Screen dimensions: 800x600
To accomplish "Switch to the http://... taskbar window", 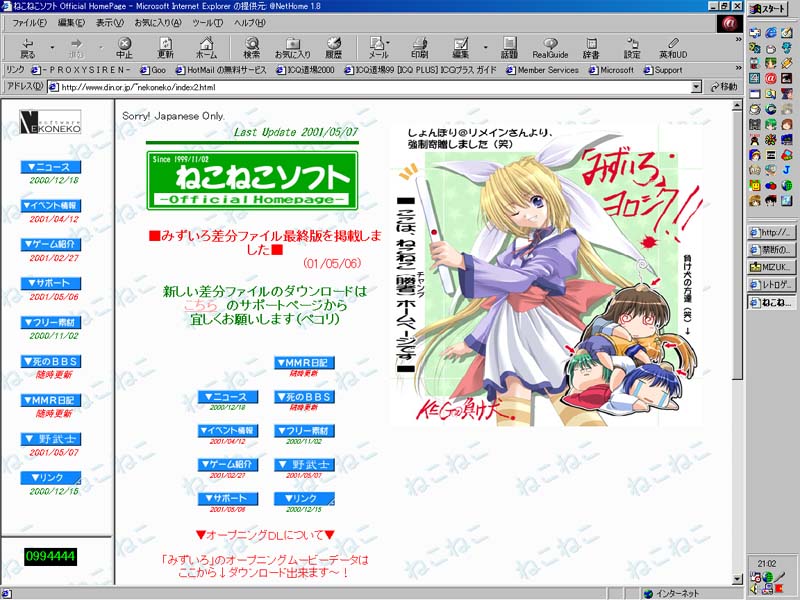I will (x=771, y=232).
